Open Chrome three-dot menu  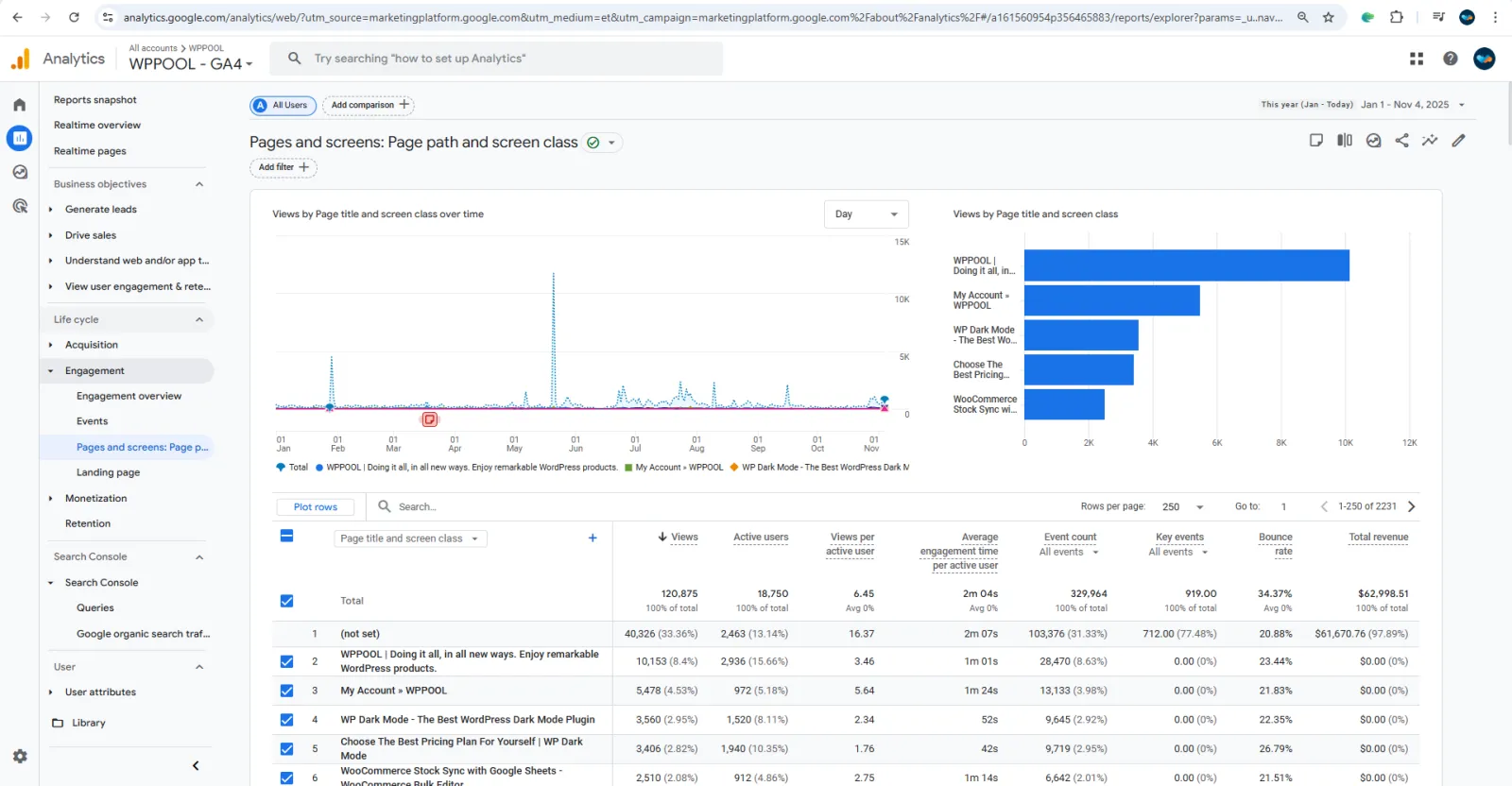click(1495, 17)
